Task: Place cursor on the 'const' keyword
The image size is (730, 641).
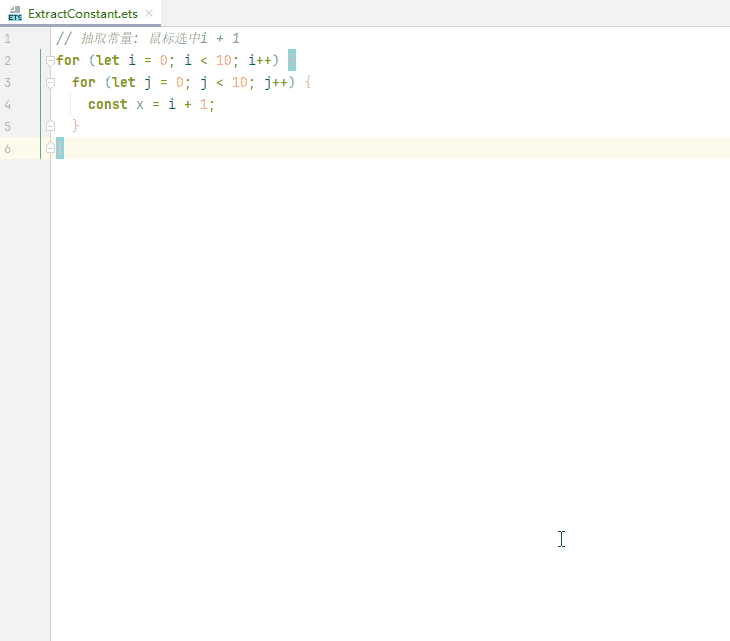Action: (107, 105)
